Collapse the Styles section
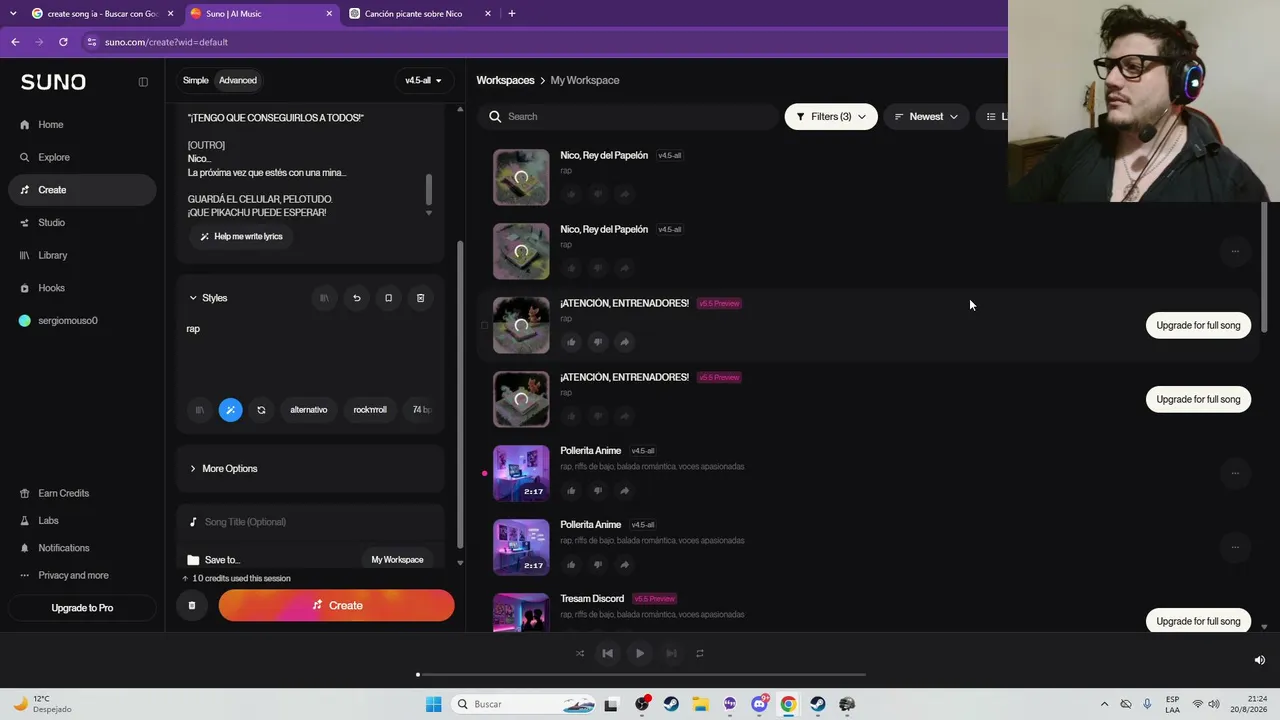The height and width of the screenshot is (720, 1280). [x=208, y=298]
